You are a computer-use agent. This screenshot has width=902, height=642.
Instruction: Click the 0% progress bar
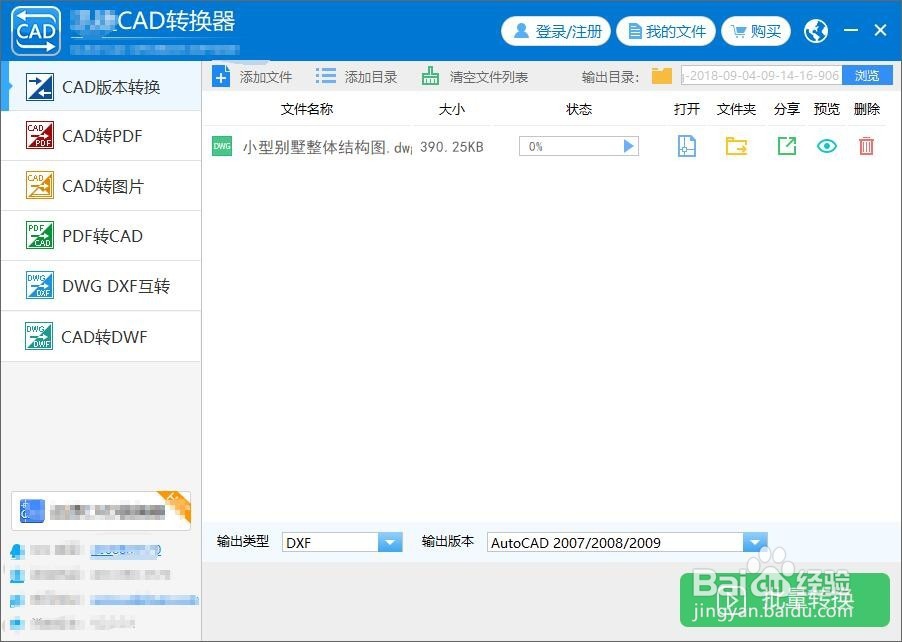pyautogui.click(x=579, y=146)
